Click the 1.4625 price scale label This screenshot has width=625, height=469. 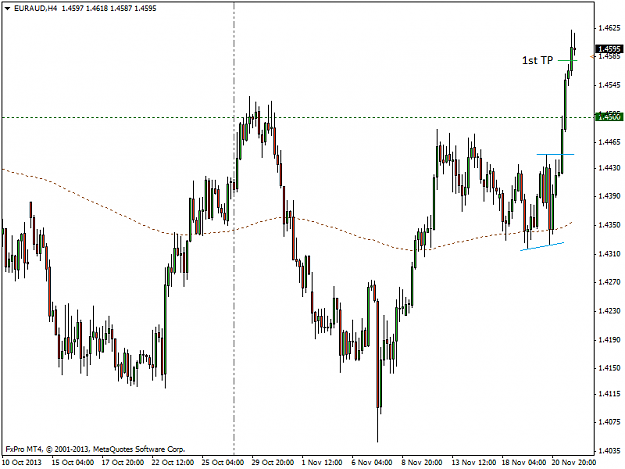click(609, 28)
